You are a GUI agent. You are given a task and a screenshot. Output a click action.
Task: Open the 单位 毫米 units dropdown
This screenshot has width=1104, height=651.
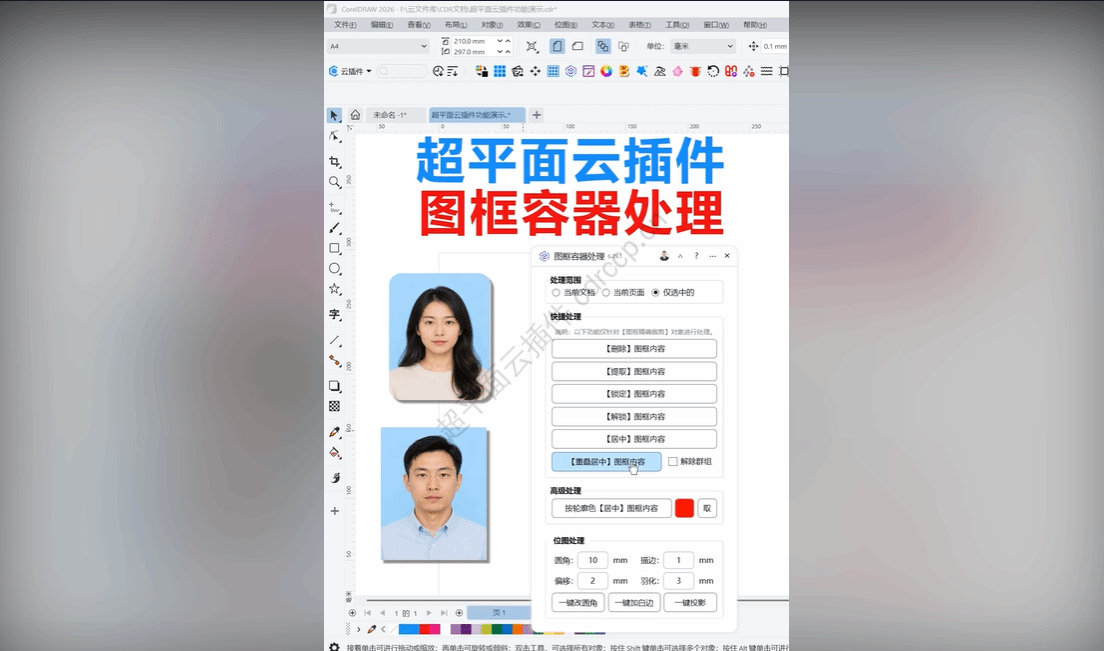(x=703, y=46)
